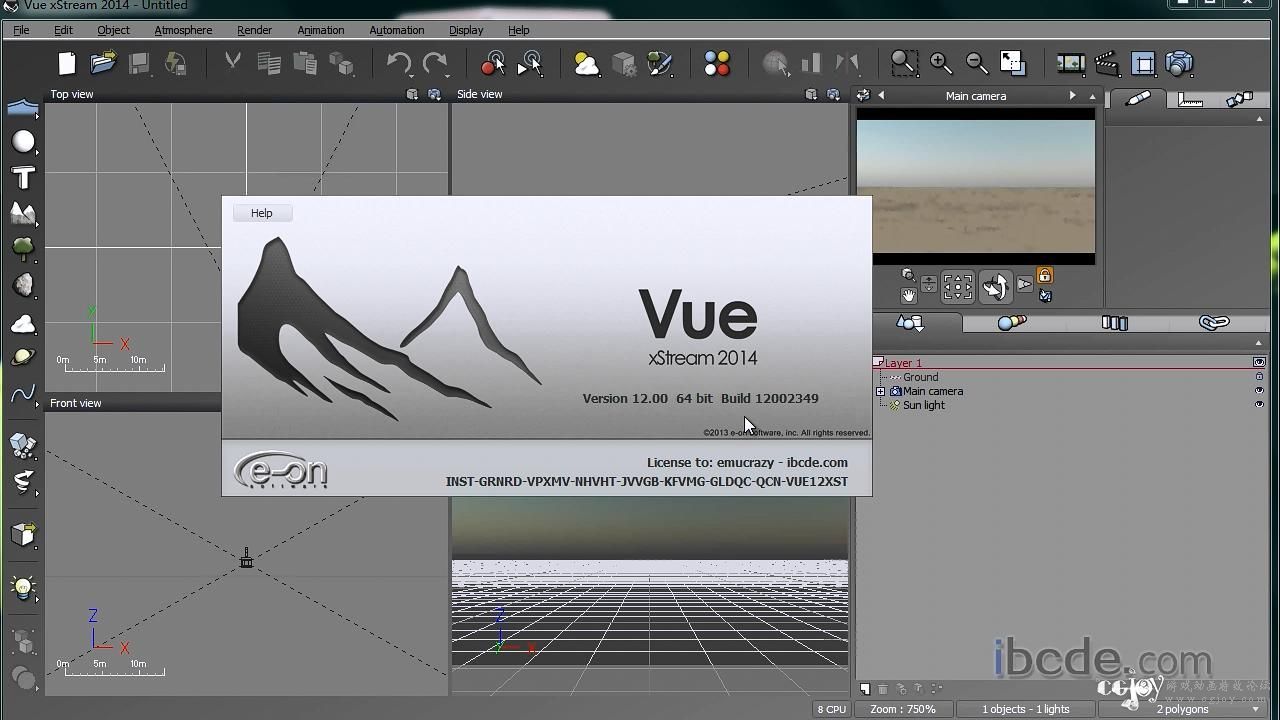Open the Atmosphere editor cloud-and-sun icon

point(587,64)
